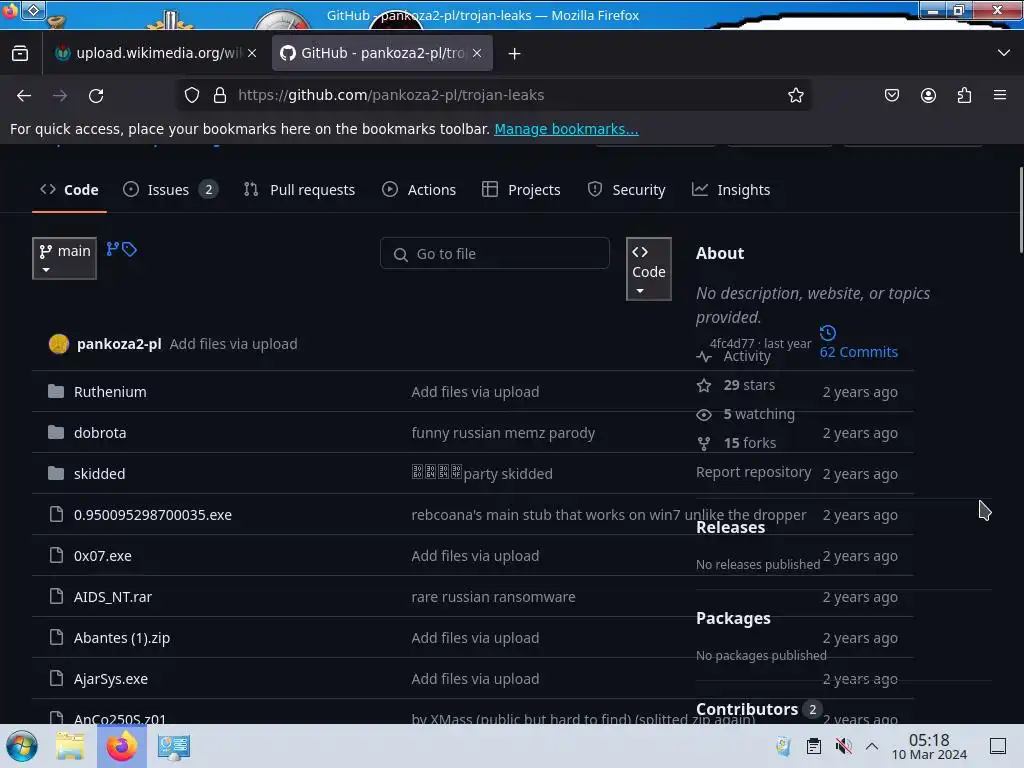Image resolution: width=1024 pixels, height=768 pixels.
Task: Open the Security tab
Action: pyautogui.click(x=626, y=190)
